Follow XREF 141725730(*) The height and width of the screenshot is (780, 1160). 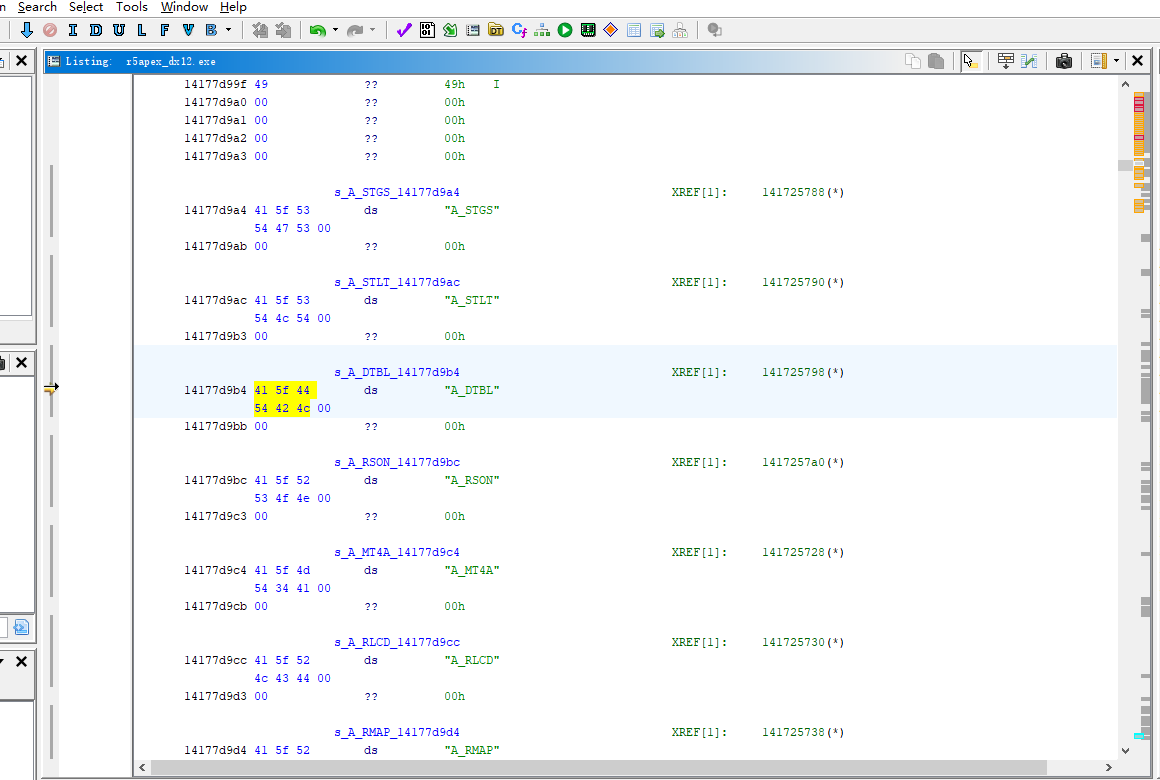point(803,642)
